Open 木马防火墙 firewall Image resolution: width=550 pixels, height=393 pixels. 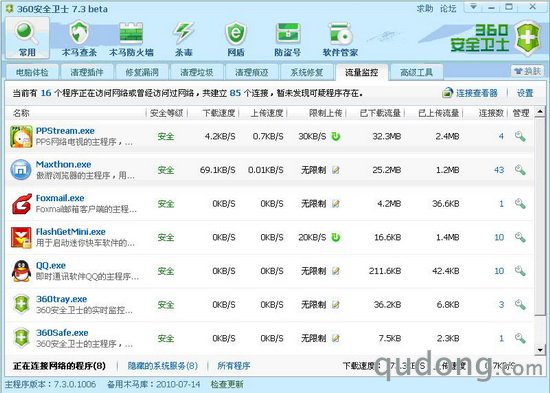131,38
